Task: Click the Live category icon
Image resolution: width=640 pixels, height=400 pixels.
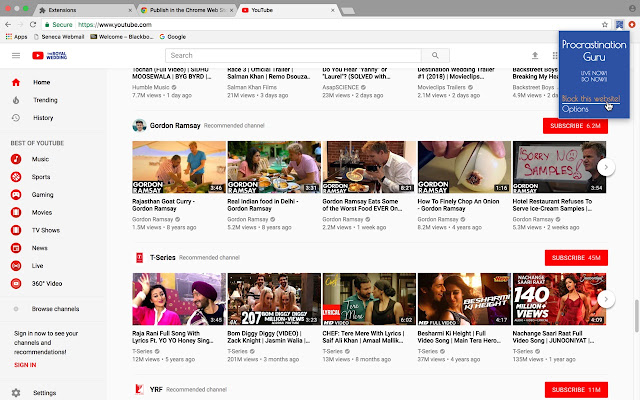Action: (16, 266)
